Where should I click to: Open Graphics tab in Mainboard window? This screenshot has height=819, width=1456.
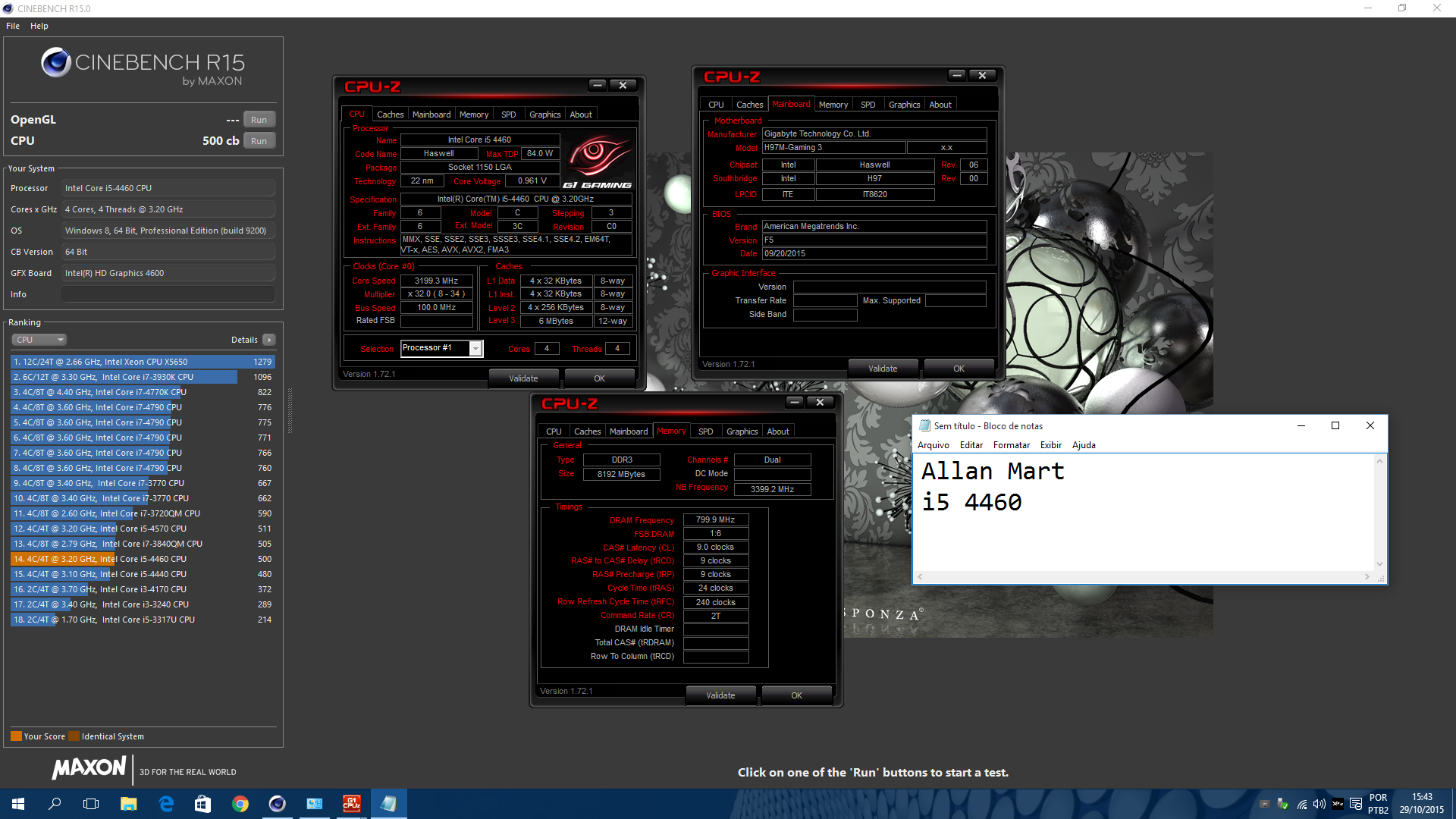(x=905, y=105)
